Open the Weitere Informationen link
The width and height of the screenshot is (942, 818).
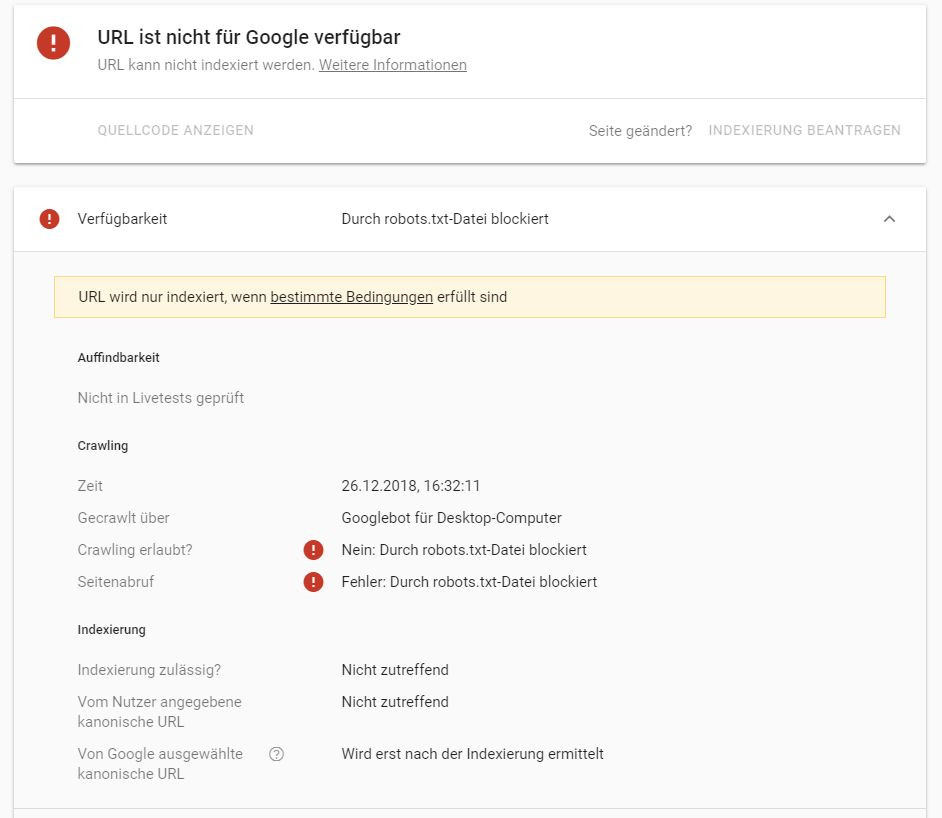[x=392, y=65]
